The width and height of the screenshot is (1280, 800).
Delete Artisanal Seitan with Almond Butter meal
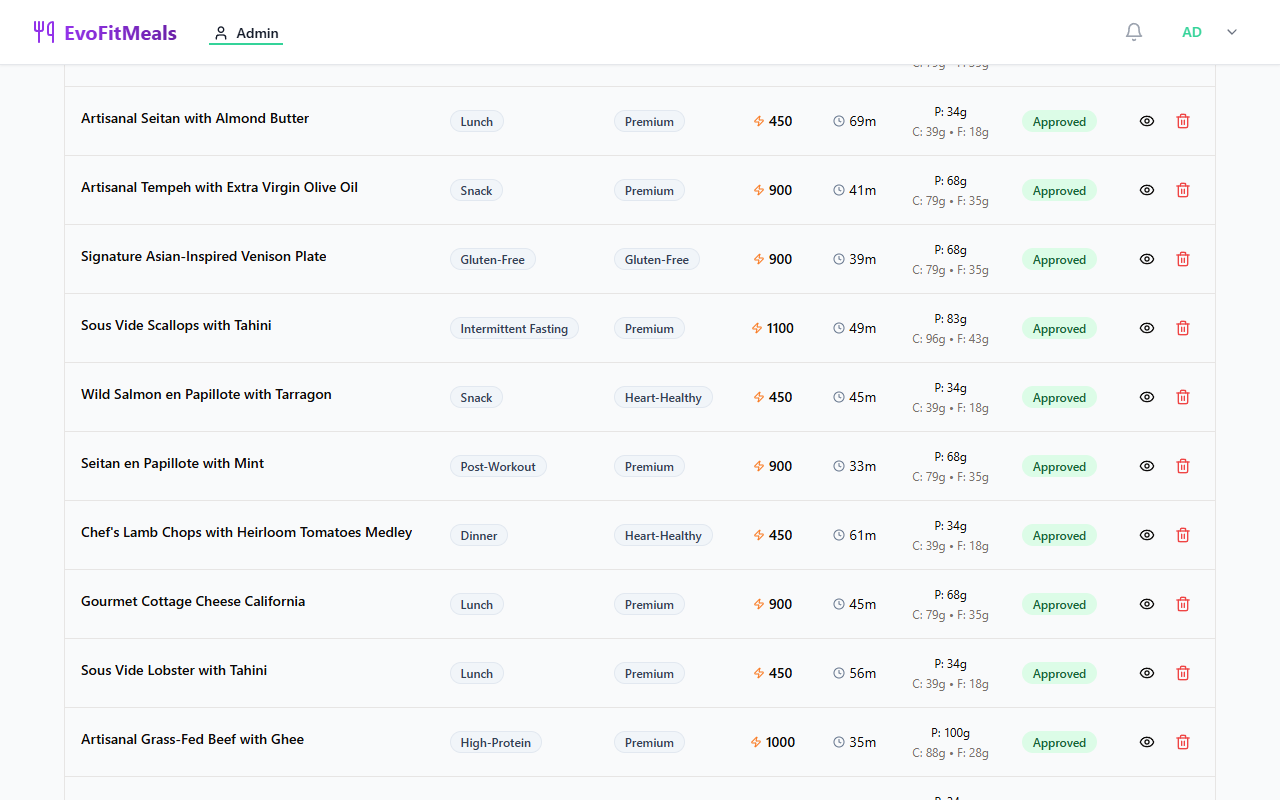tap(1183, 121)
